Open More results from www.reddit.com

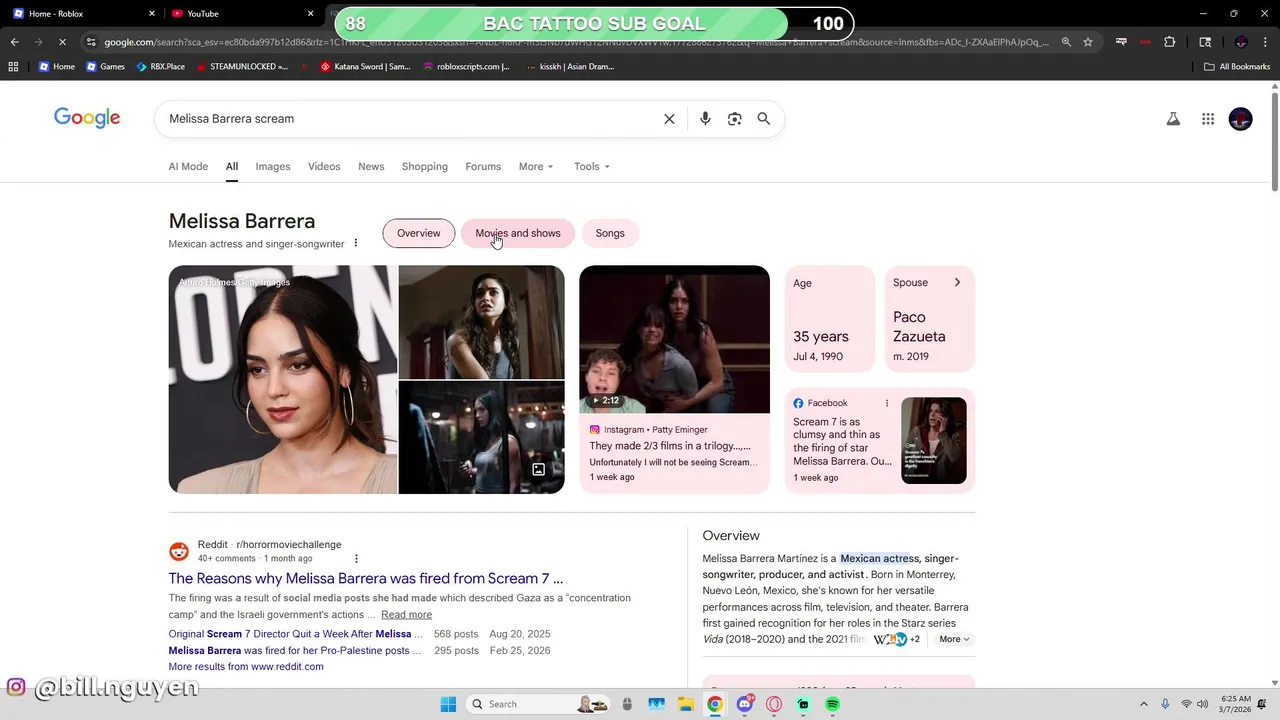click(246, 666)
